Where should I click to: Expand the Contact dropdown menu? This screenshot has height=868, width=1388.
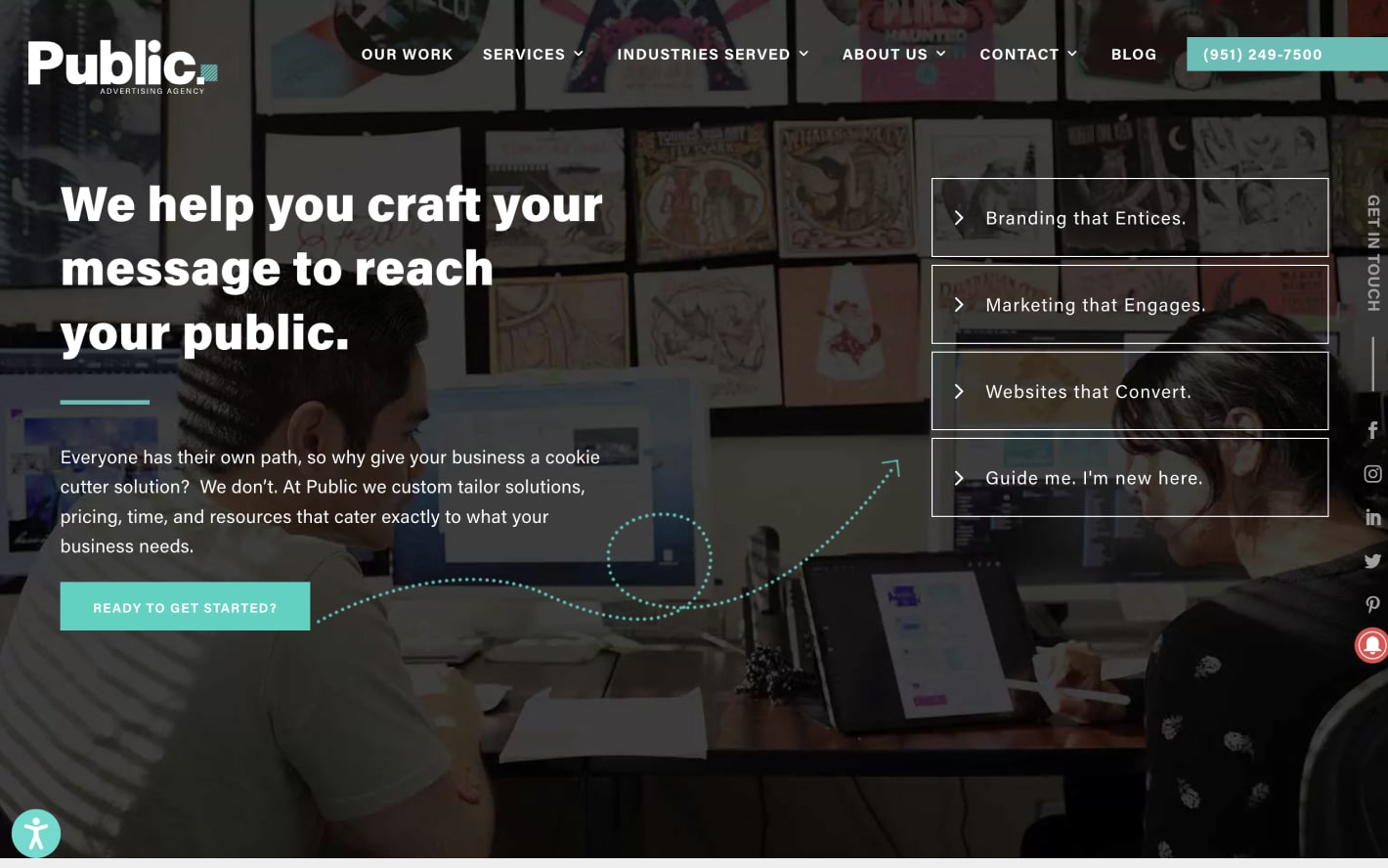tap(1028, 55)
